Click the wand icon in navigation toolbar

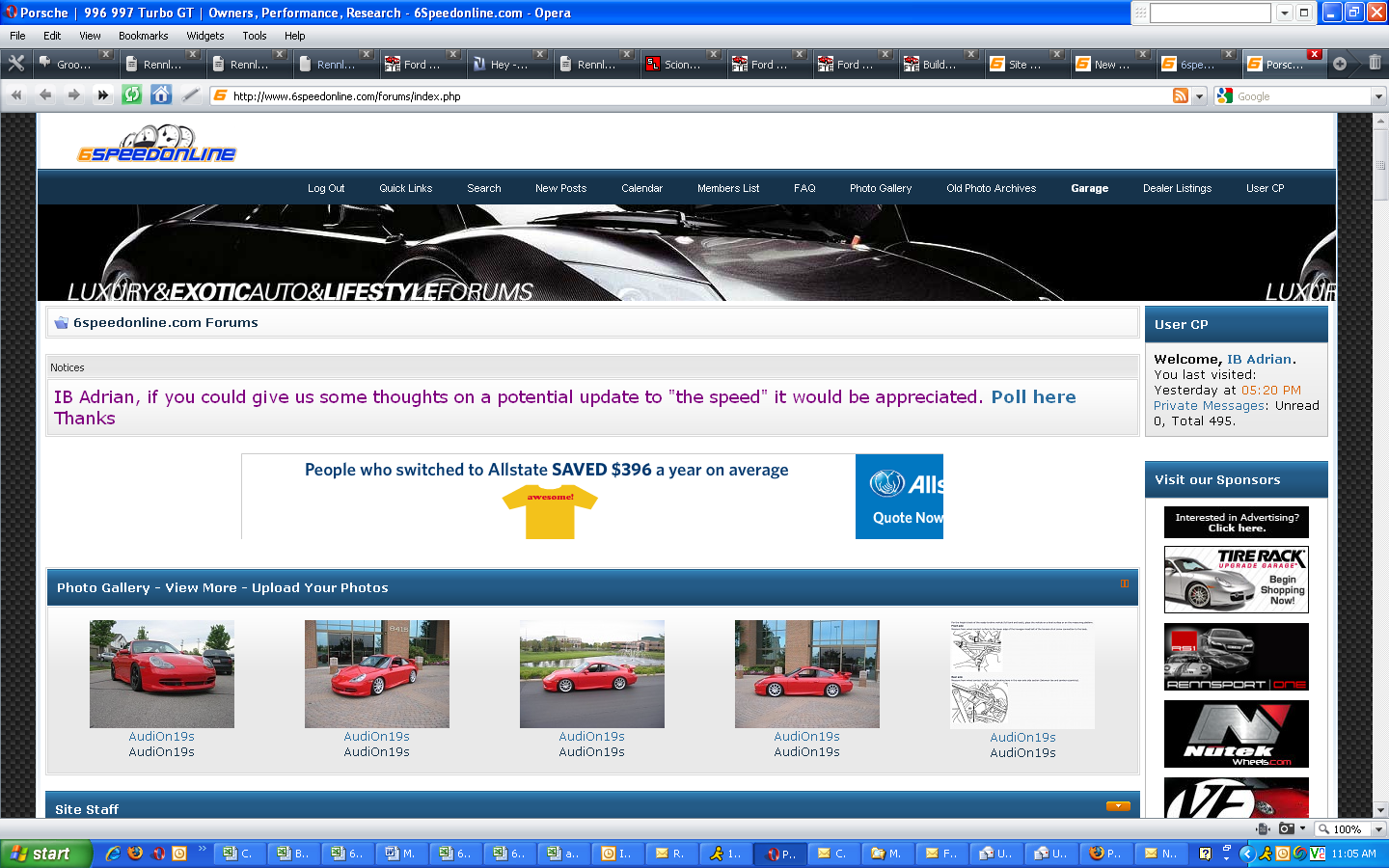coord(191,95)
